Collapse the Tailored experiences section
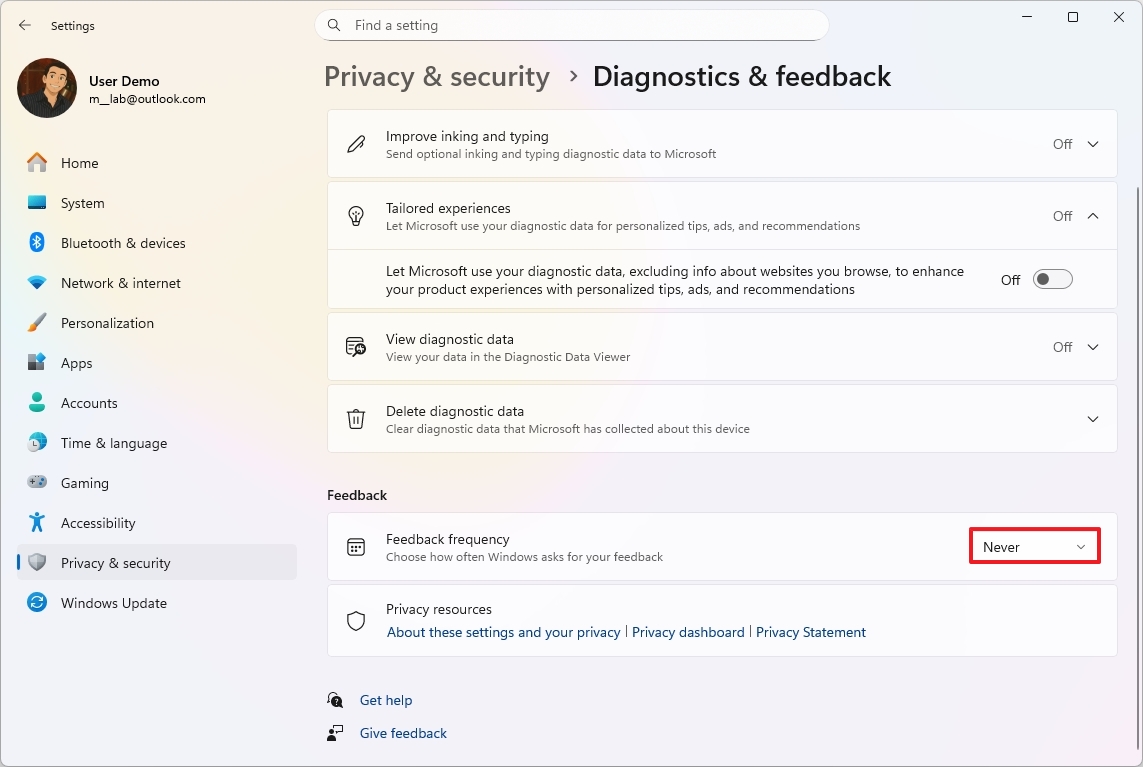Viewport: 1143px width, 767px height. [1092, 215]
